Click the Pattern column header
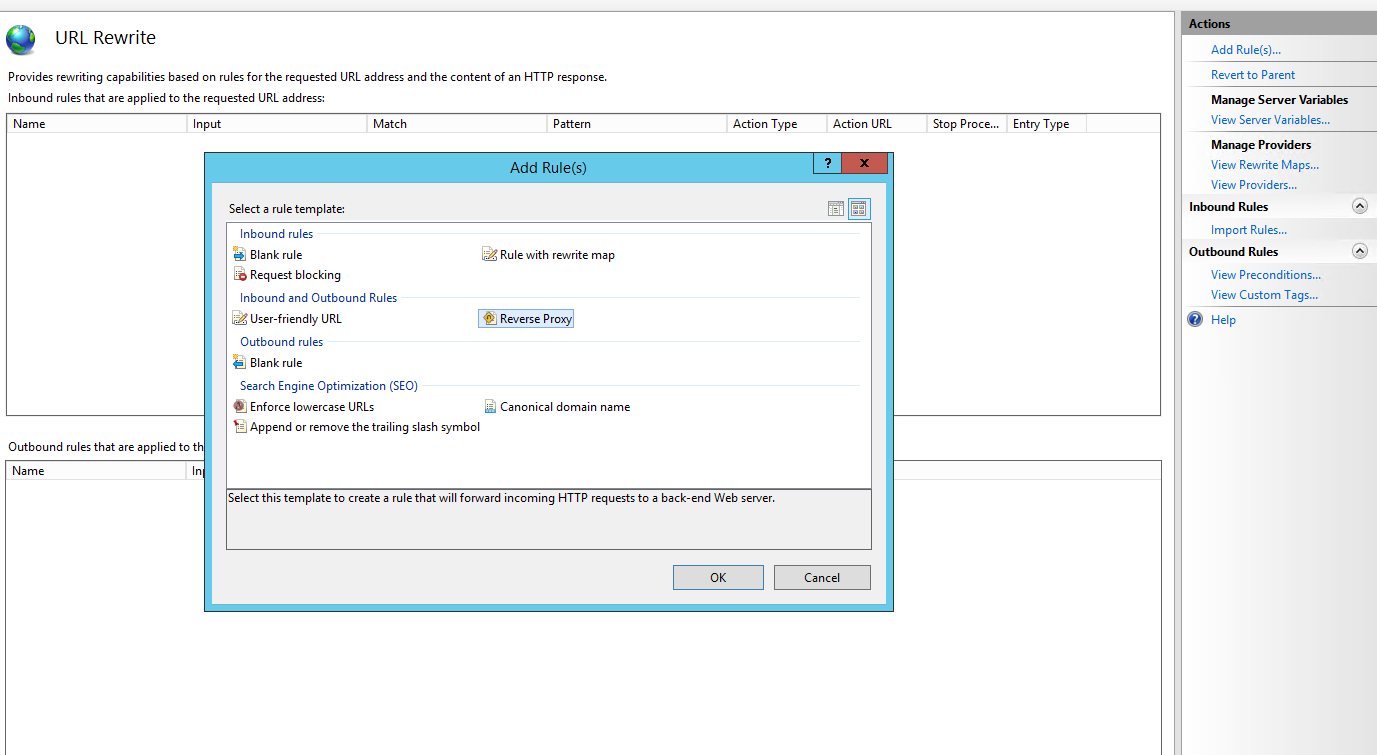Image resolution: width=1377 pixels, height=755 pixels. coord(570,123)
